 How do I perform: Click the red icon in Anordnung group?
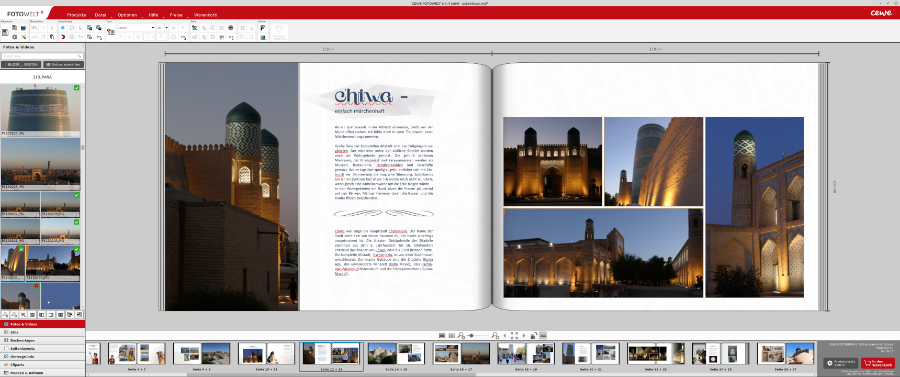pyautogui.click(x=63, y=37)
